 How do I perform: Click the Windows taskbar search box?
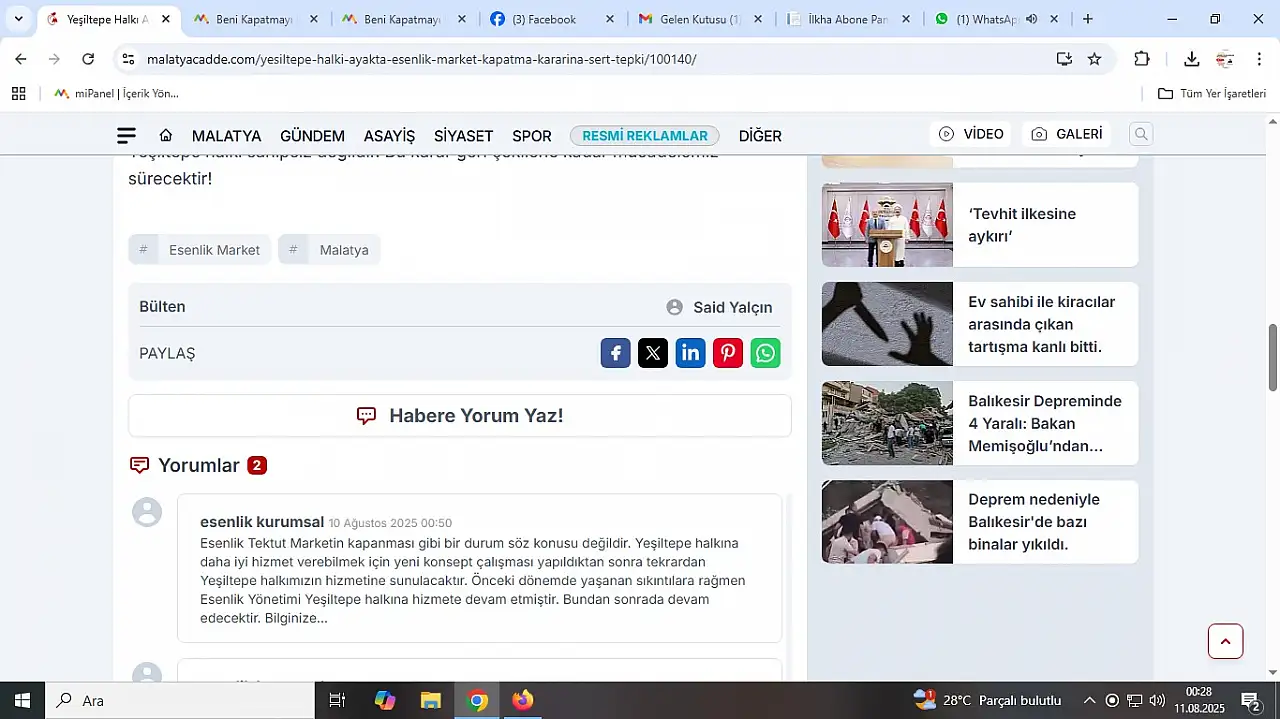click(180, 700)
